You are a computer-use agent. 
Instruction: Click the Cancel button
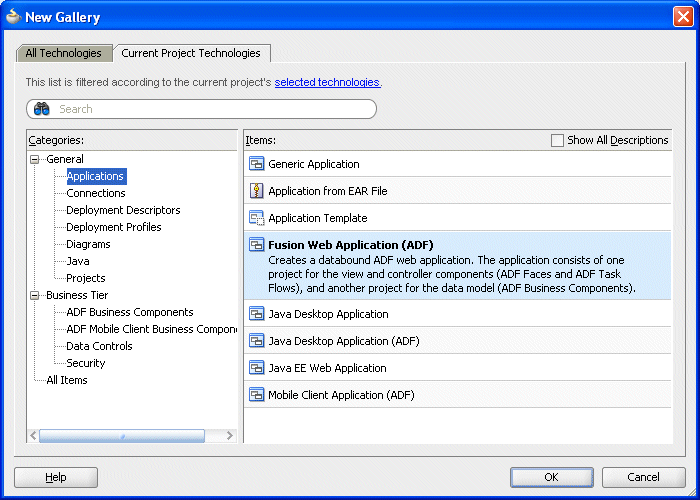click(x=643, y=477)
